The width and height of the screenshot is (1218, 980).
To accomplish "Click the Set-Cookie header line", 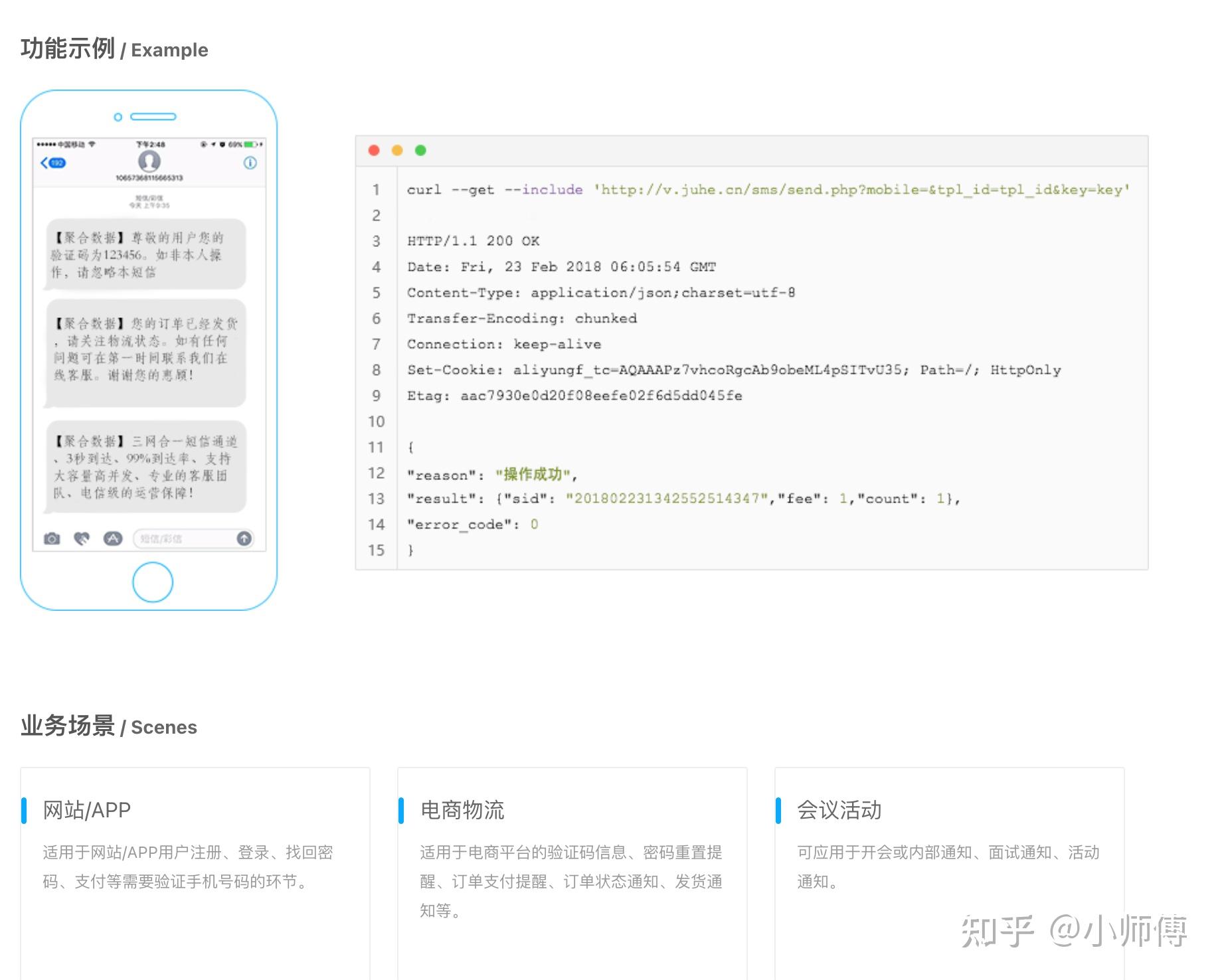I will (734, 370).
